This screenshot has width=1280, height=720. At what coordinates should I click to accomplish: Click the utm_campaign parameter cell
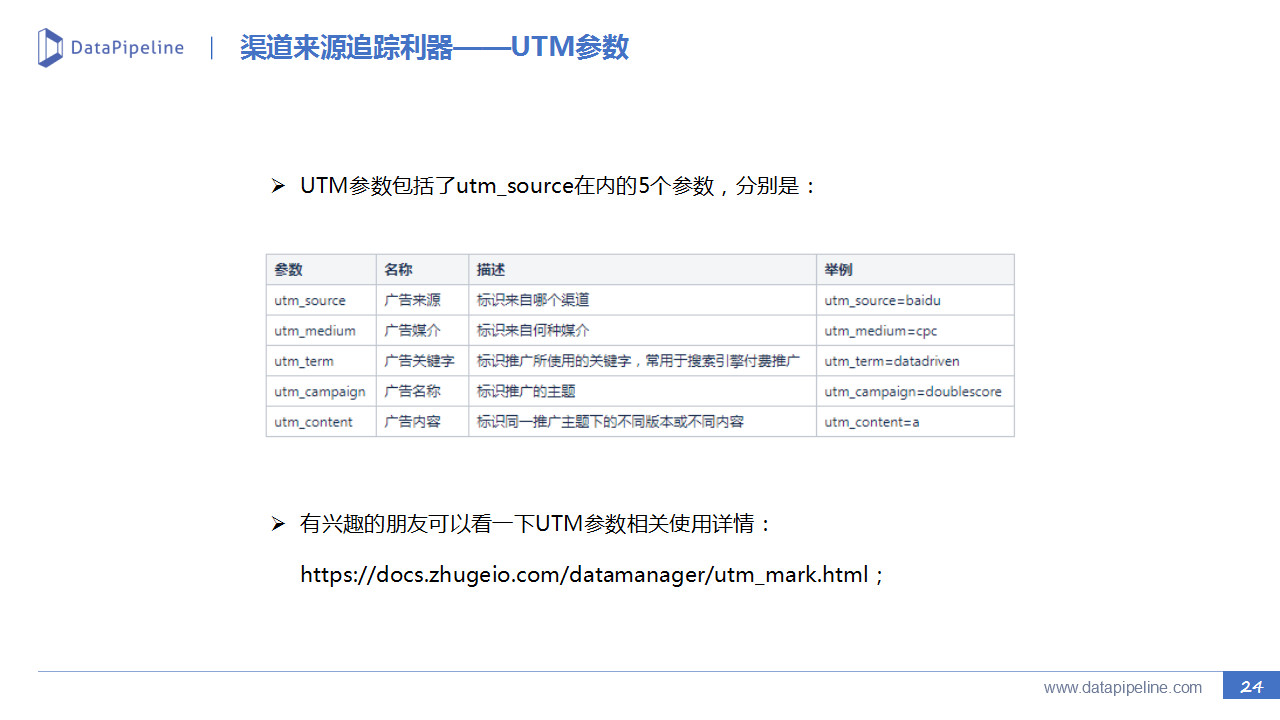click(320, 392)
